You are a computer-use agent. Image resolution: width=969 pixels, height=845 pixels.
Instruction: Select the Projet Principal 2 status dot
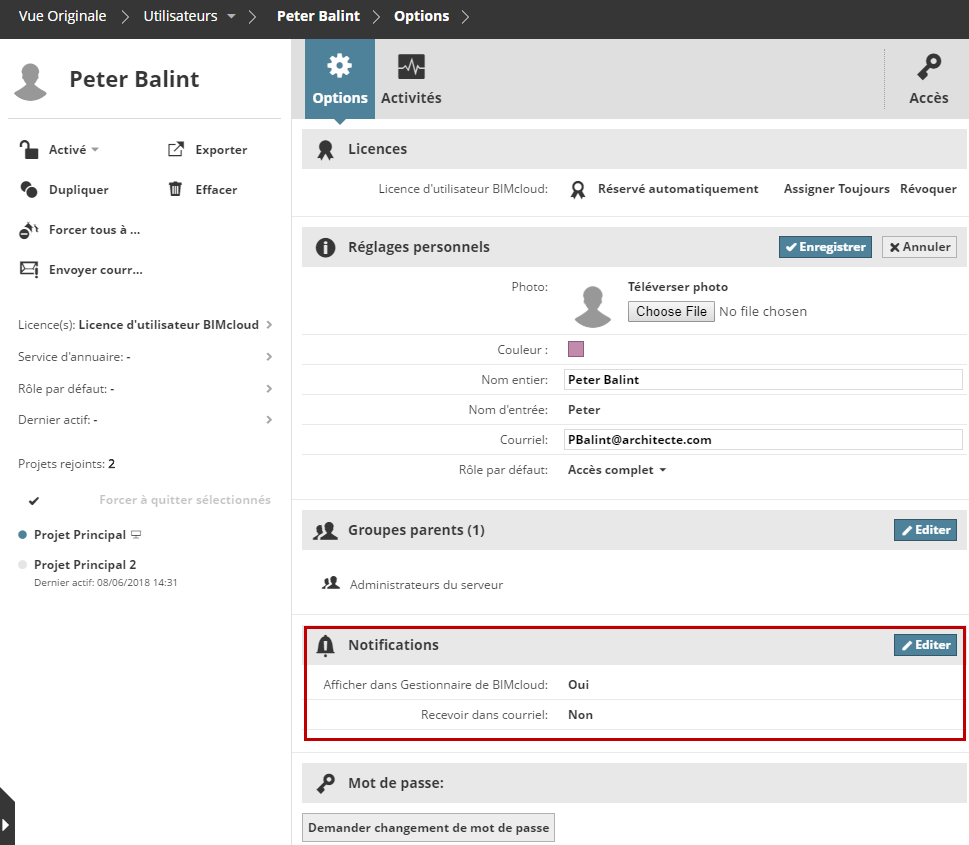pos(23,565)
